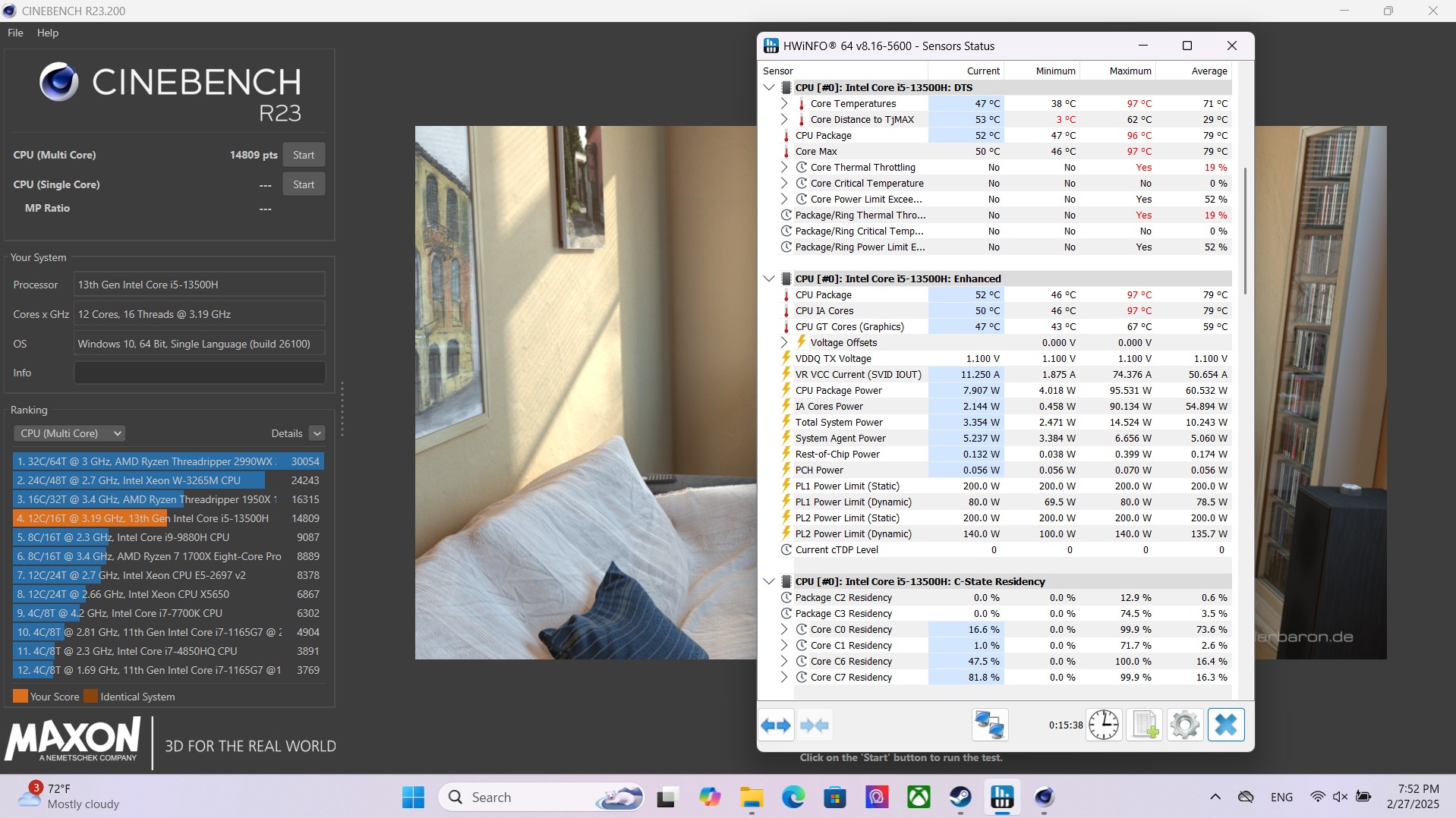
Task: Switch to Cinebench taskbar icon
Action: pyautogui.click(x=1044, y=798)
